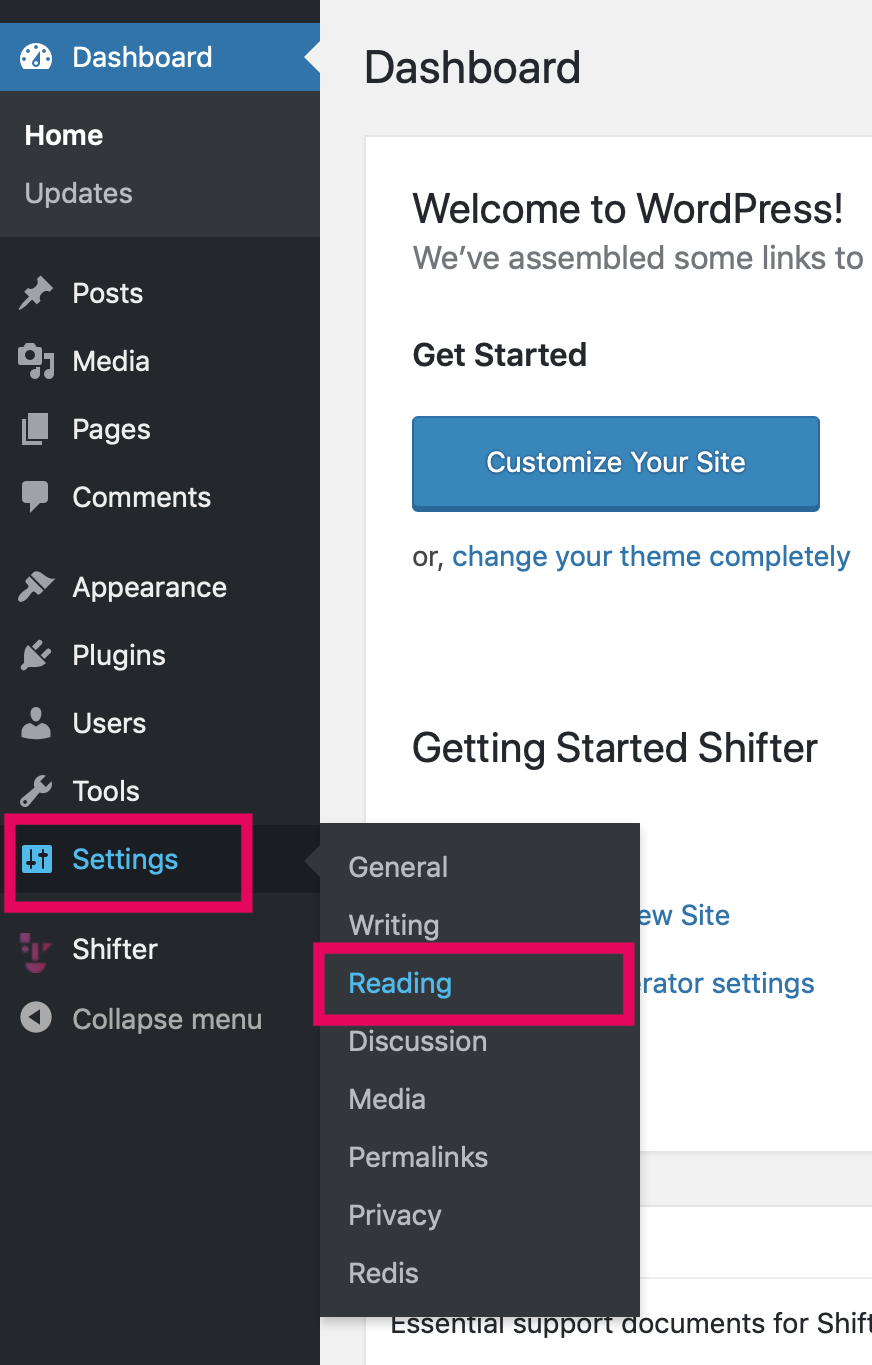
Task: Click the Media camera icon
Action: tap(36, 361)
